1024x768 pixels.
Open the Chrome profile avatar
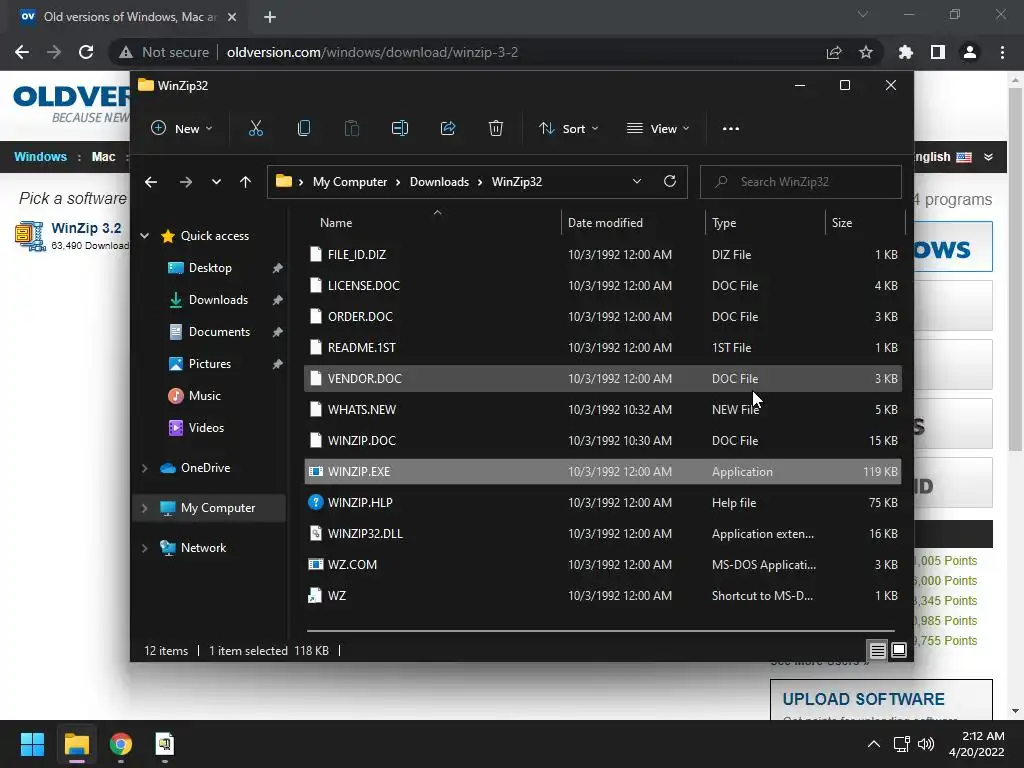tap(970, 52)
